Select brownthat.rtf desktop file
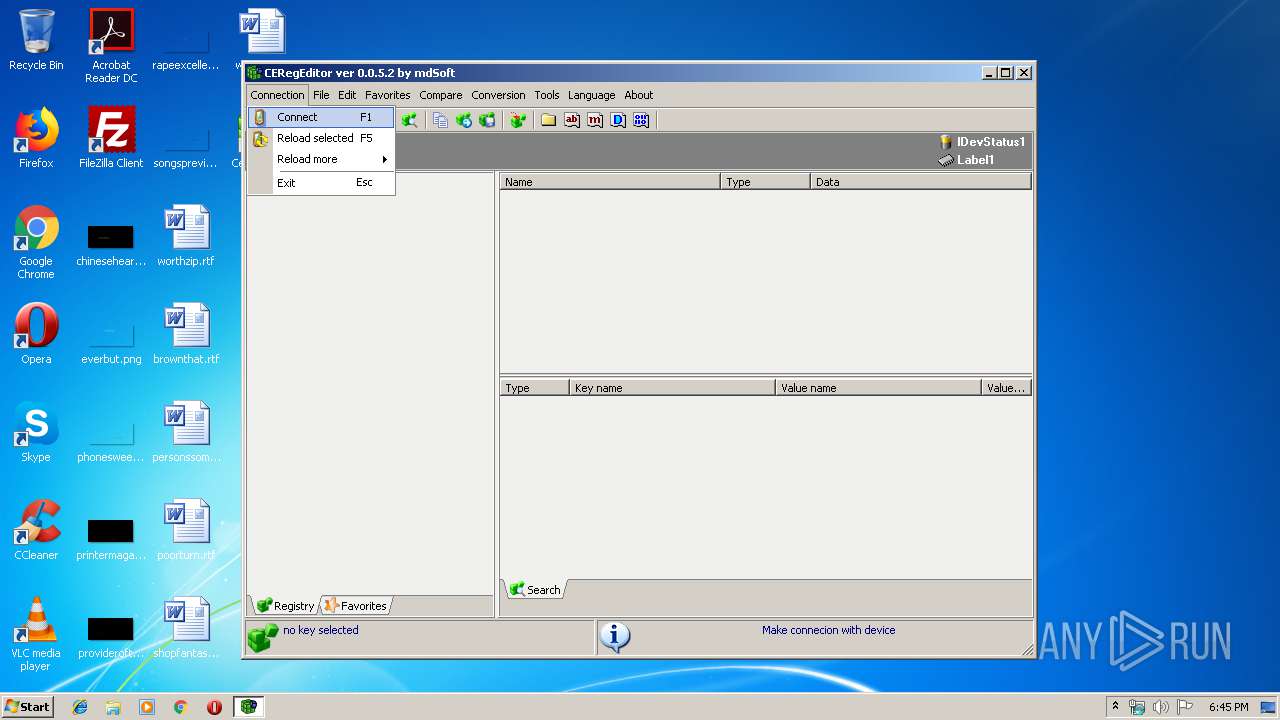This screenshot has height=720, width=1280. point(186,334)
